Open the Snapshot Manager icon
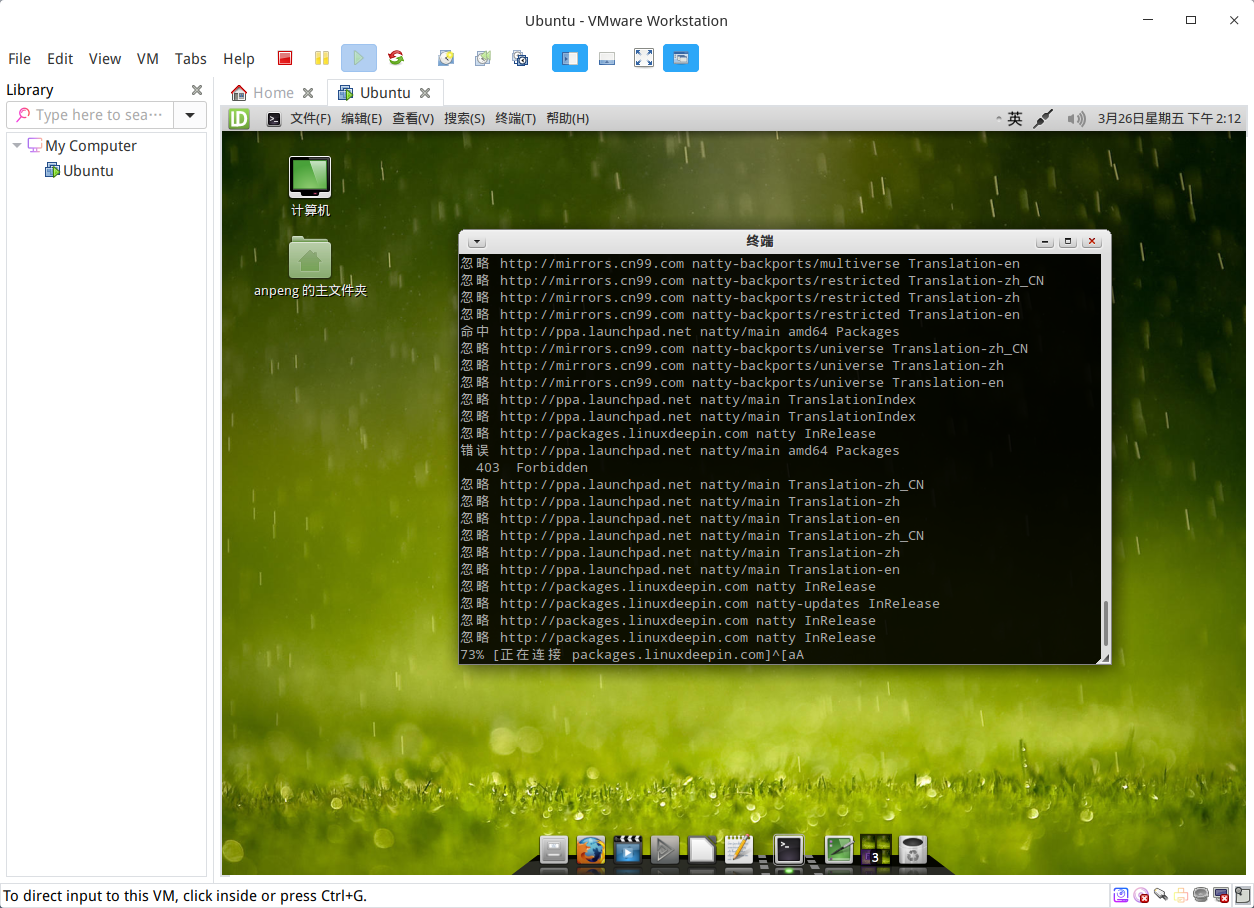This screenshot has height=908, width=1254. [520, 59]
